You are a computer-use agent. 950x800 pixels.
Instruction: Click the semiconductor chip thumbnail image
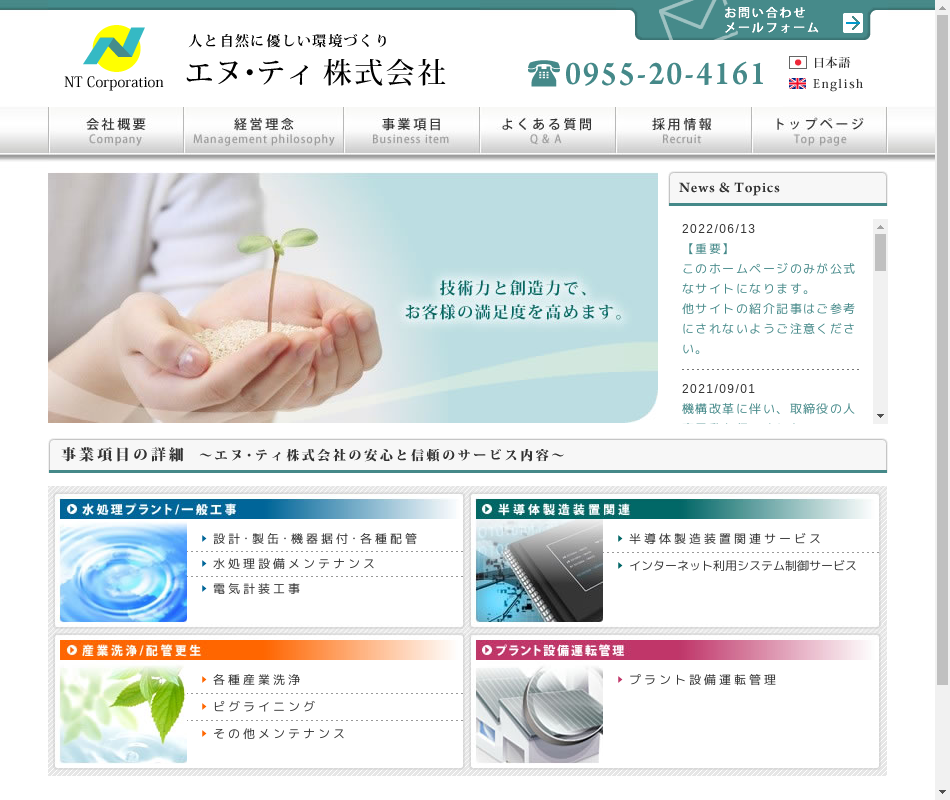539,572
